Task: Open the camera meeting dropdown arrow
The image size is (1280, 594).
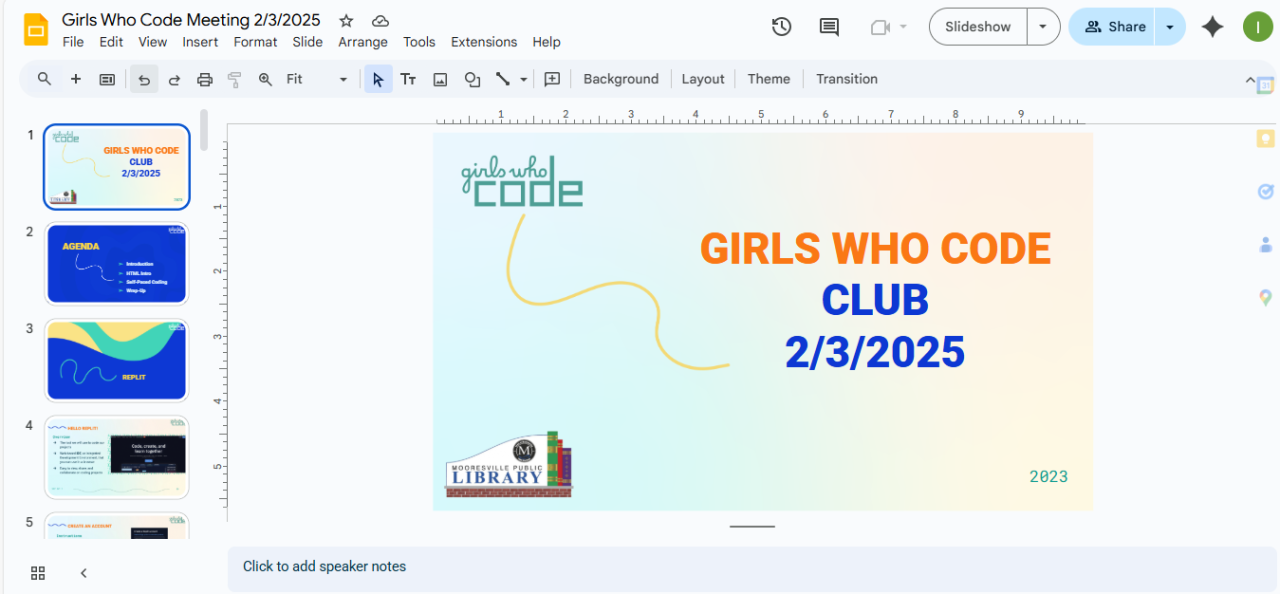Action: point(904,27)
